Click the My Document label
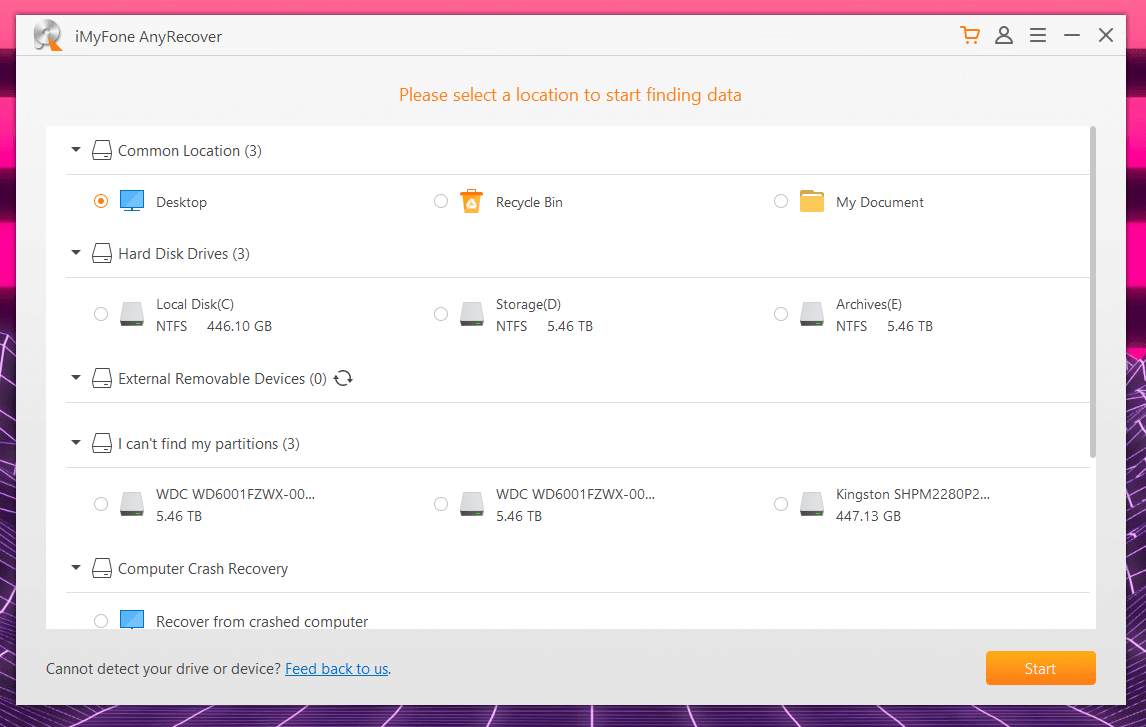1146x727 pixels. (x=880, y=202)
